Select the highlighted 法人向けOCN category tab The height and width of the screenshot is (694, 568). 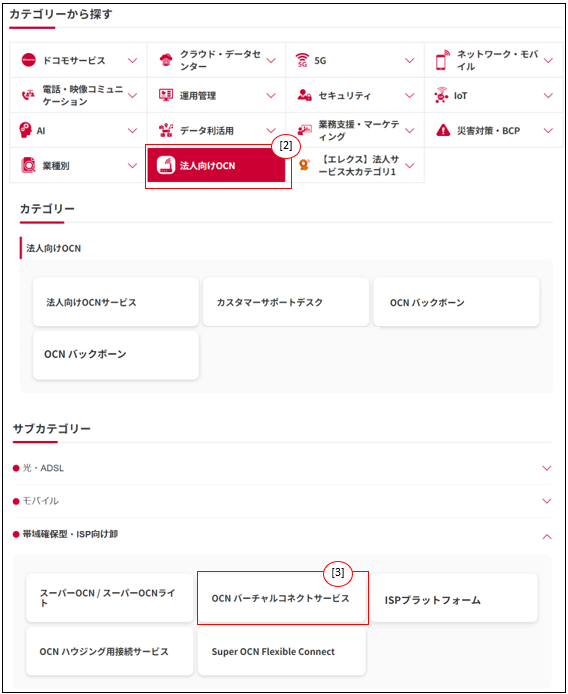[216, 165]
